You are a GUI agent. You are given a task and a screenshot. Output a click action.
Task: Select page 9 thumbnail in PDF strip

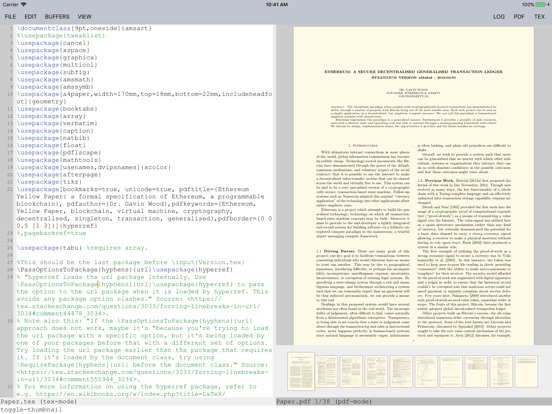[x=501, y=371]
